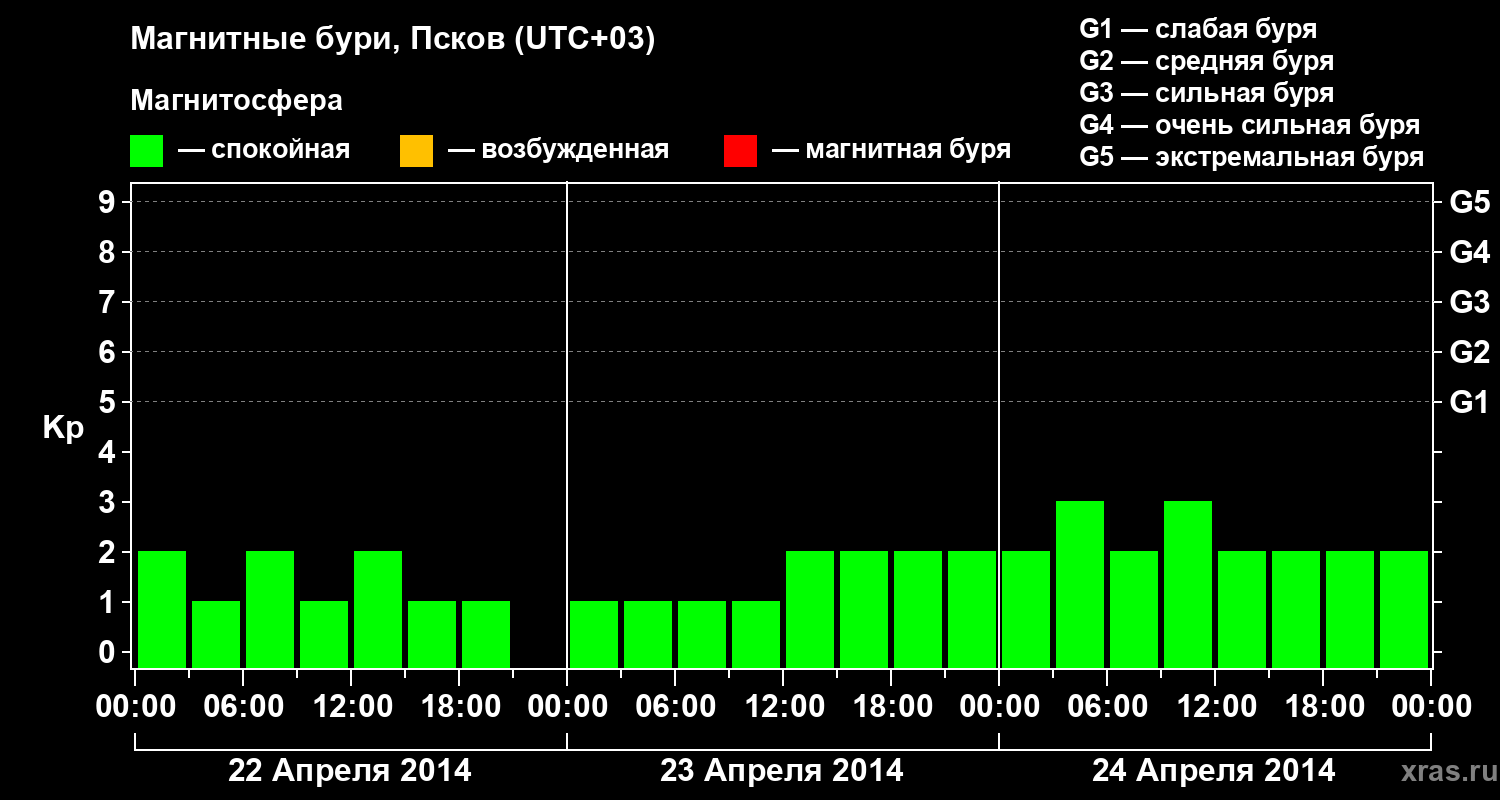Image resolution: width=1500 pixels, height=800 pixels.
Task: Click the 24 Апреля 21:00–00:00 bar (Kp 2)
Action: tap(1404, 609)
